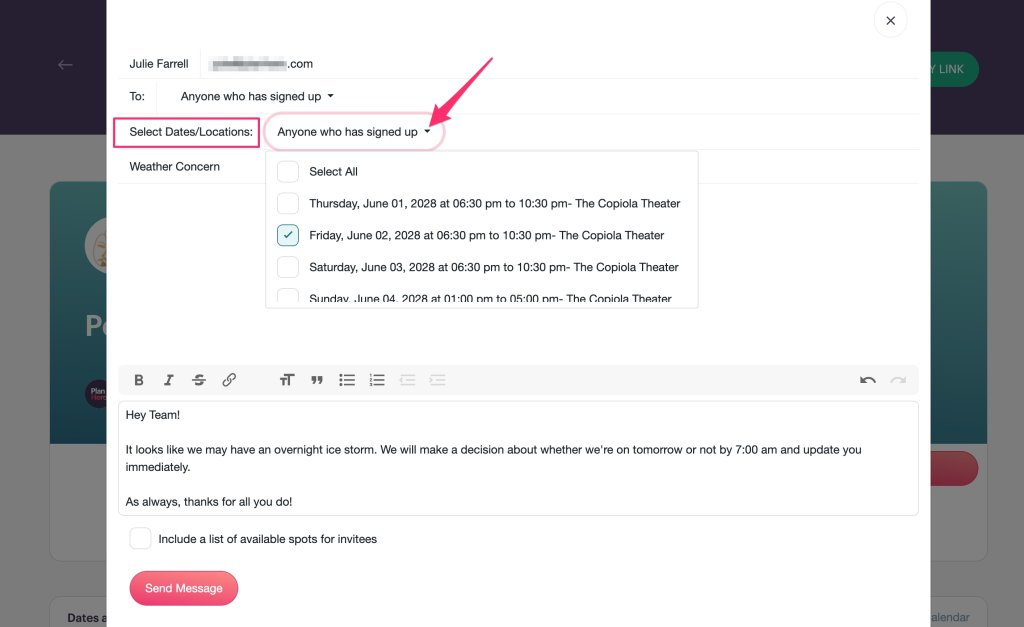Check Saturday, June 03, 2028 date option
The height and width of the screenshot is (627, 1024).
click(x=288, y=267)
